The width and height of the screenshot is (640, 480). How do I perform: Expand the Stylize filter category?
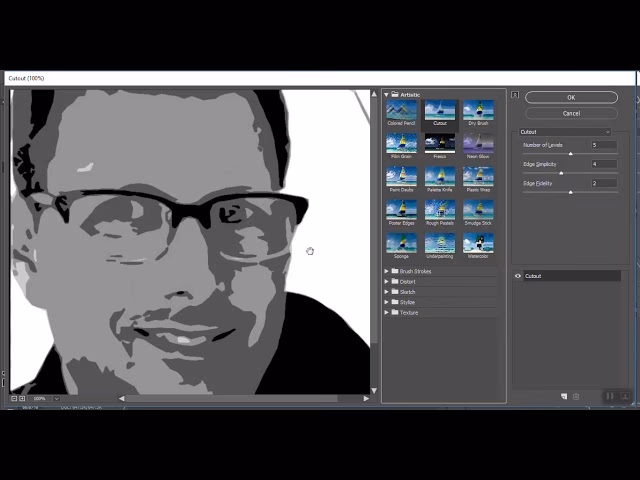tap(386, 302)
